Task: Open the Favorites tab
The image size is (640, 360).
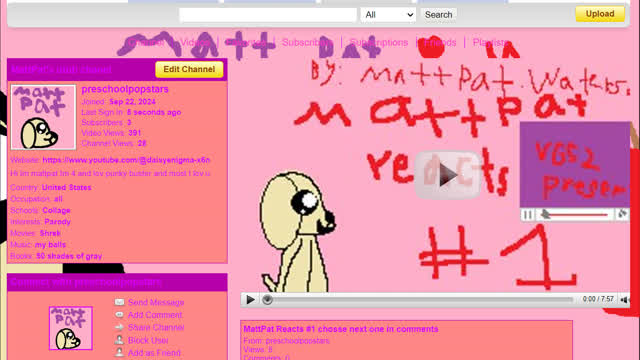Action: [246, 42]
